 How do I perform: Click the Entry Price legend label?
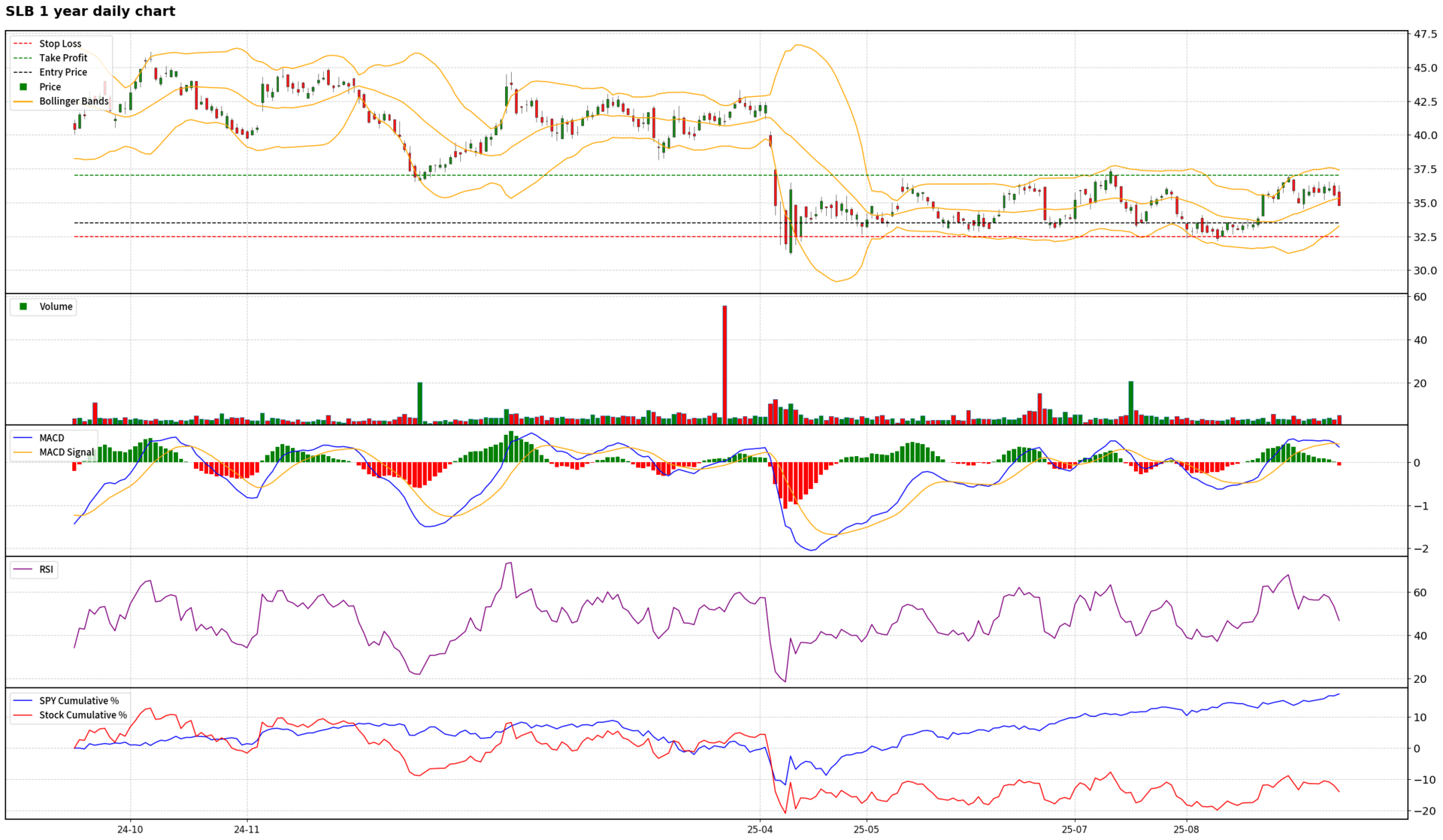pos(63,72)
